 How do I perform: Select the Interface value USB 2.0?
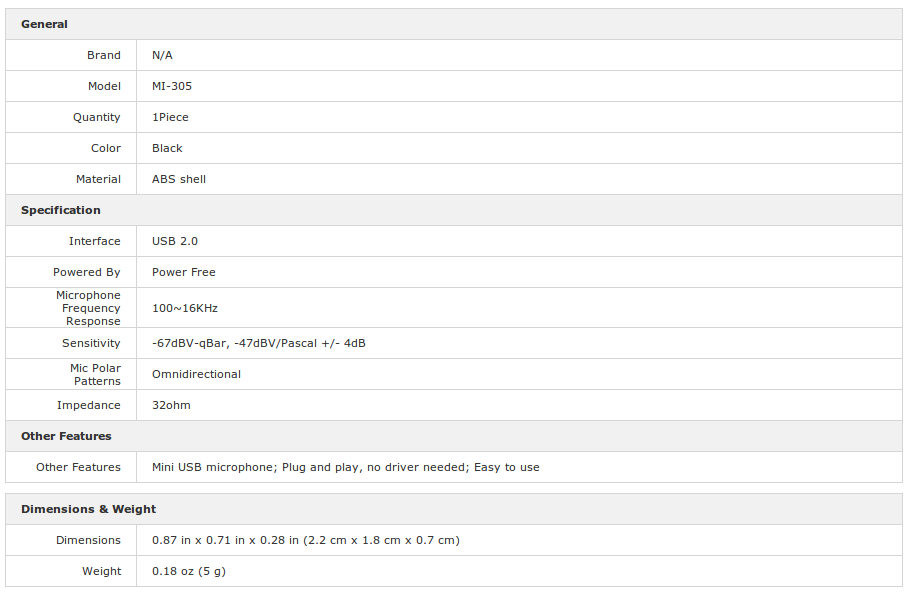coord(174,241)
